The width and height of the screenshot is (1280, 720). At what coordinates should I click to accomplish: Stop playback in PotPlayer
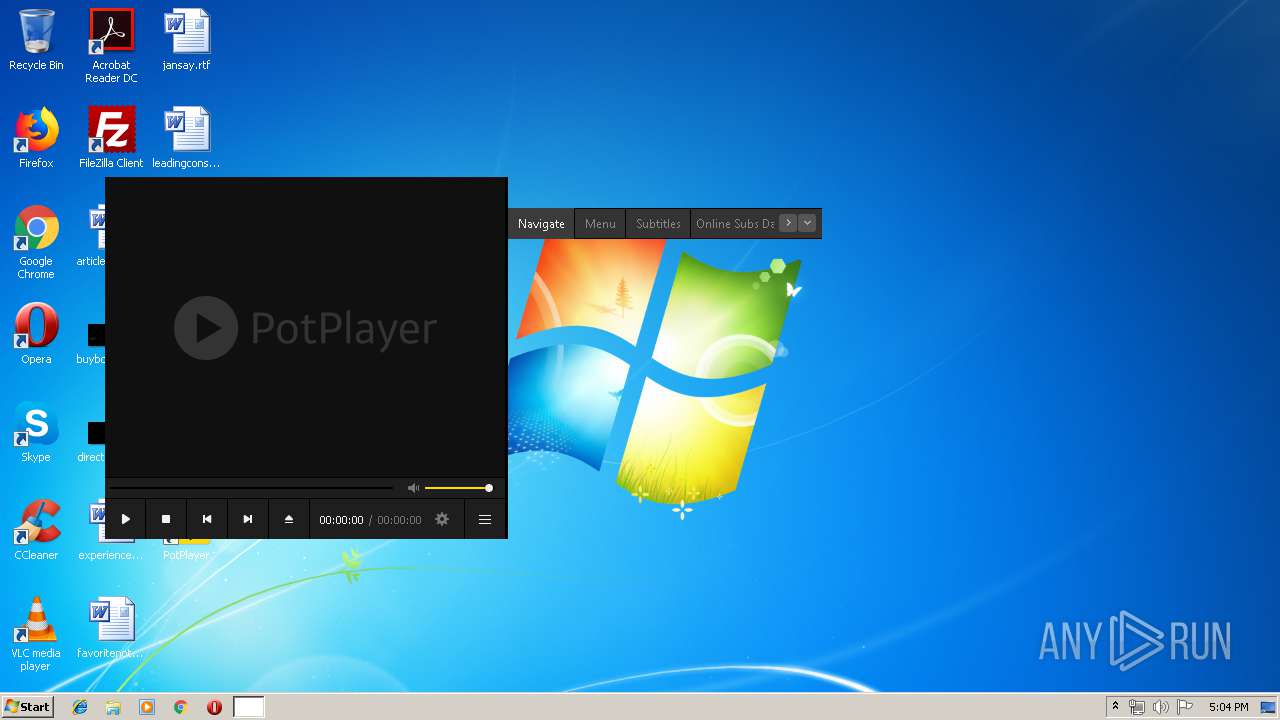(x=166, y=519)
